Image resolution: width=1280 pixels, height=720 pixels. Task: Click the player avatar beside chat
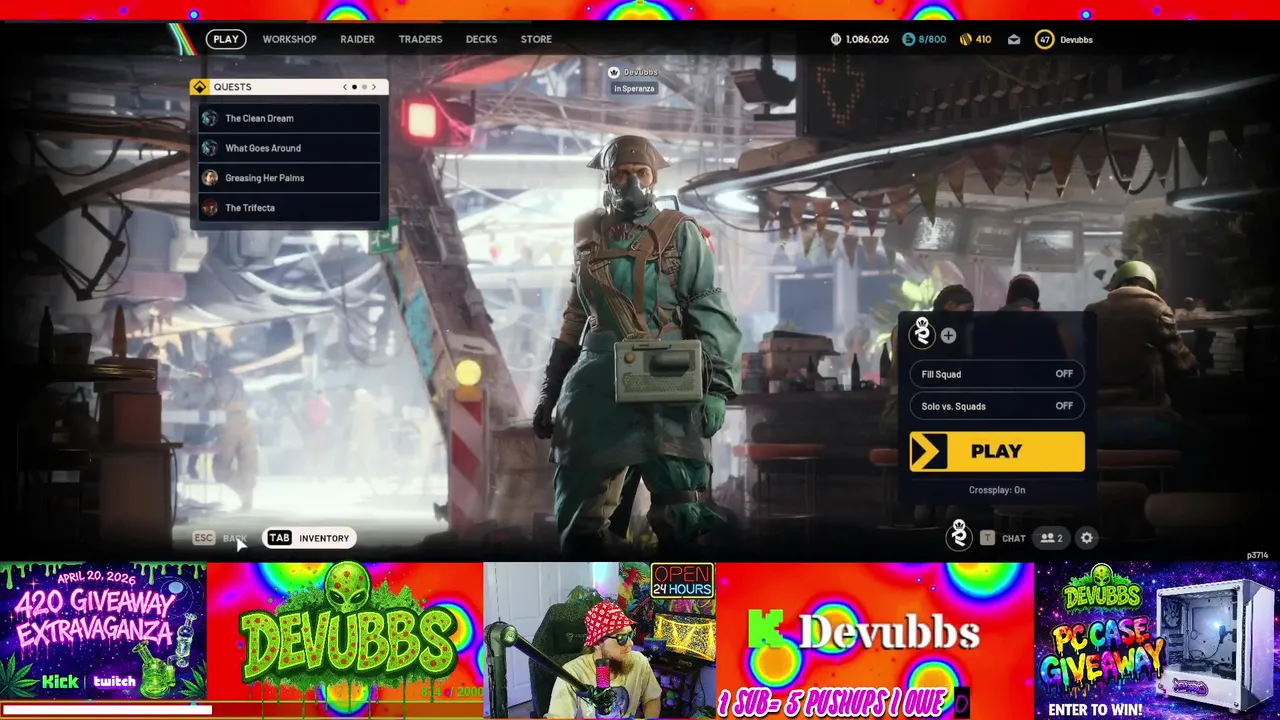959,535
